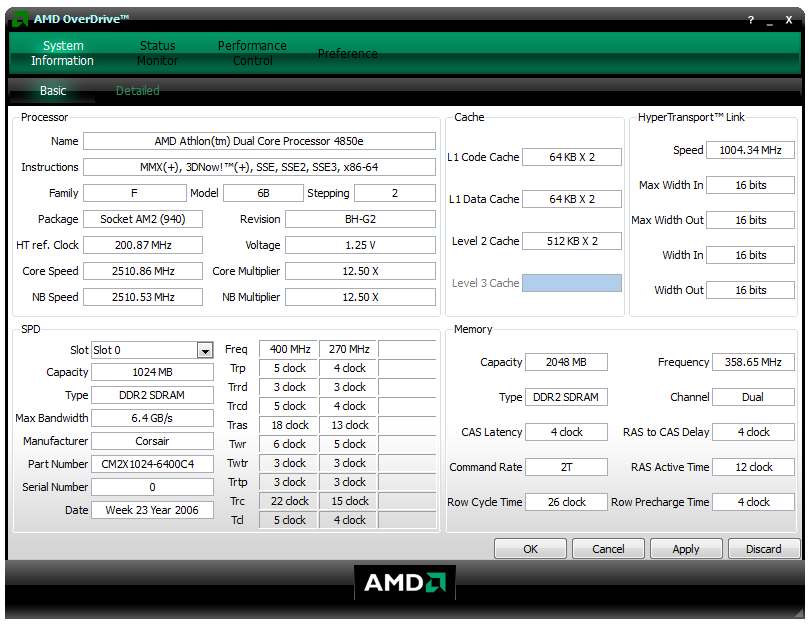Click the SPD Capacity 1024 MB value
809x625 pixels.
point(152,372)
